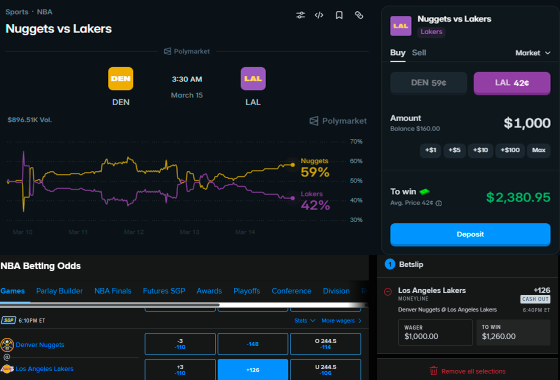Click the Max amount button
Image resolution: width=560 pixels, height=380 pixels.
tap(539, 150)
